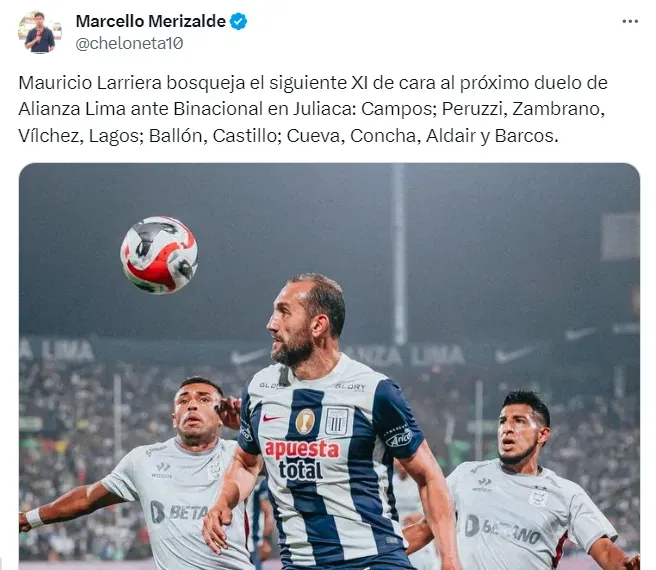The width and height of the screenshot is (656, 570).
Task: Click the right defender's face
Action: click(519, 433)
